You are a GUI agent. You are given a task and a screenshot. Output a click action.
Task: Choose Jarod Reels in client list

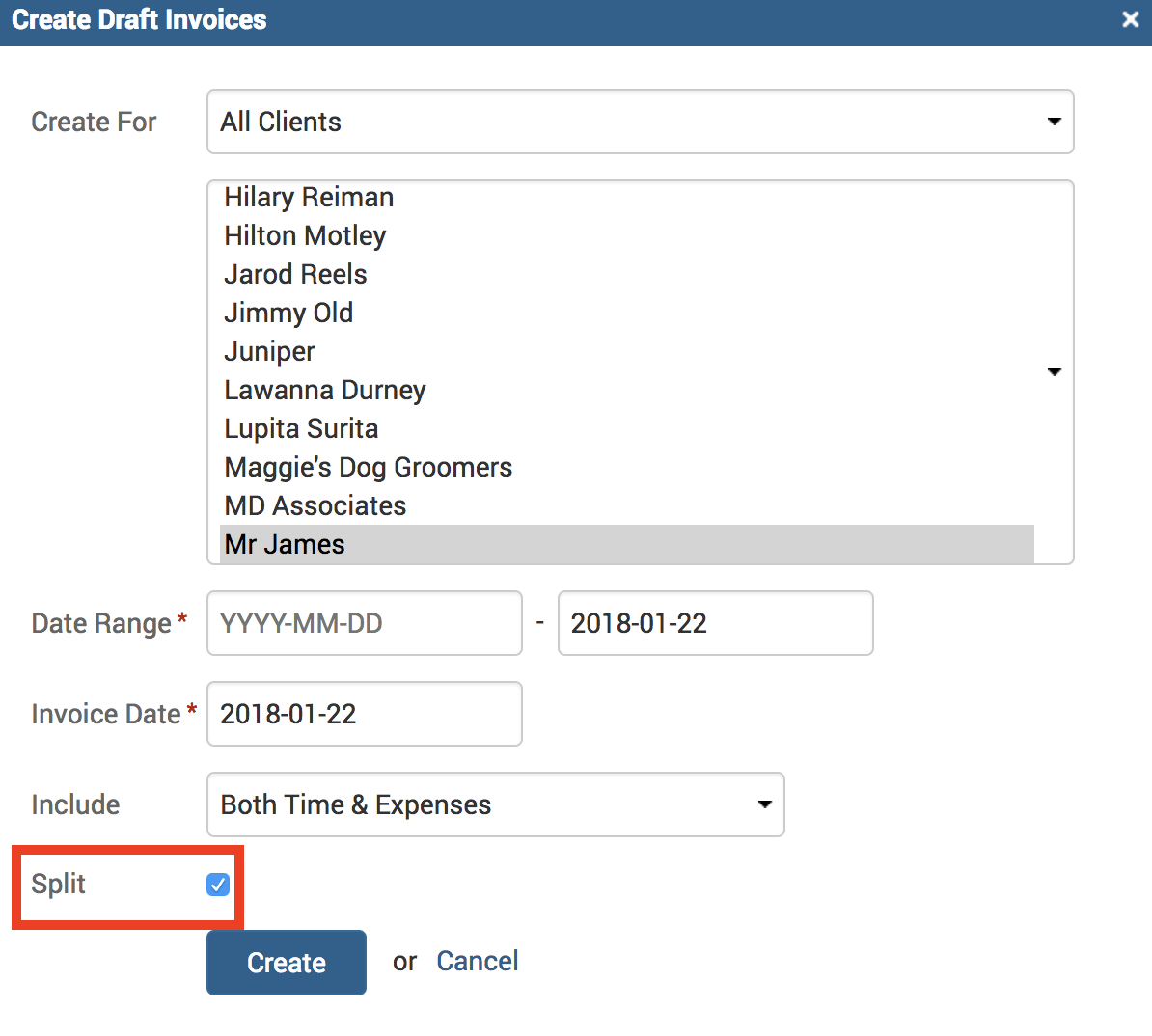(295, 275)
